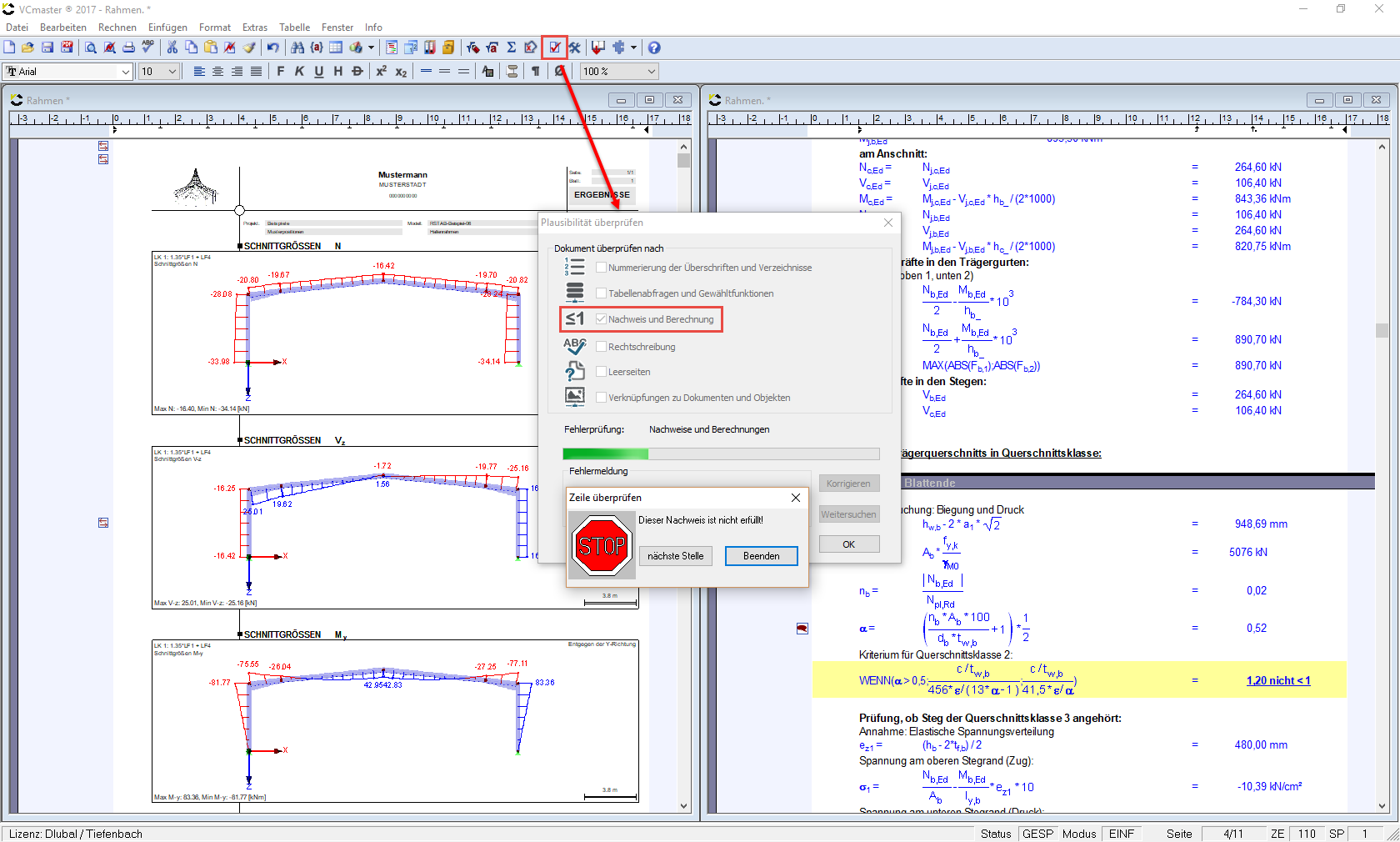This screenshot has width=1400, height=842.
Task: Open the Einfügen menu
Action: pos(168,28)
